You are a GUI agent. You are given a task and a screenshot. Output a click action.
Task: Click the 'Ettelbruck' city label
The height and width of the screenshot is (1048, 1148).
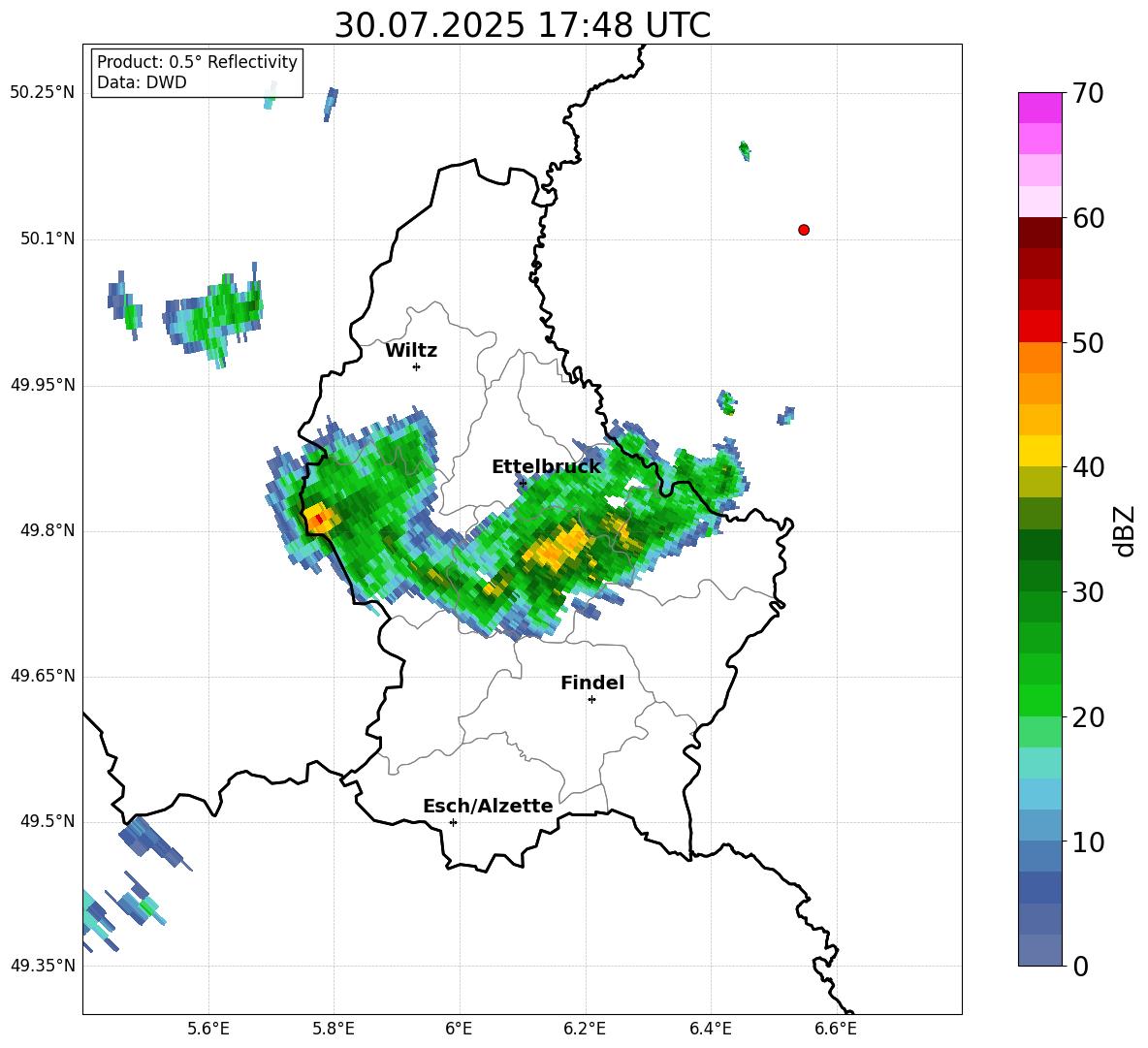(x=546, y=467)
